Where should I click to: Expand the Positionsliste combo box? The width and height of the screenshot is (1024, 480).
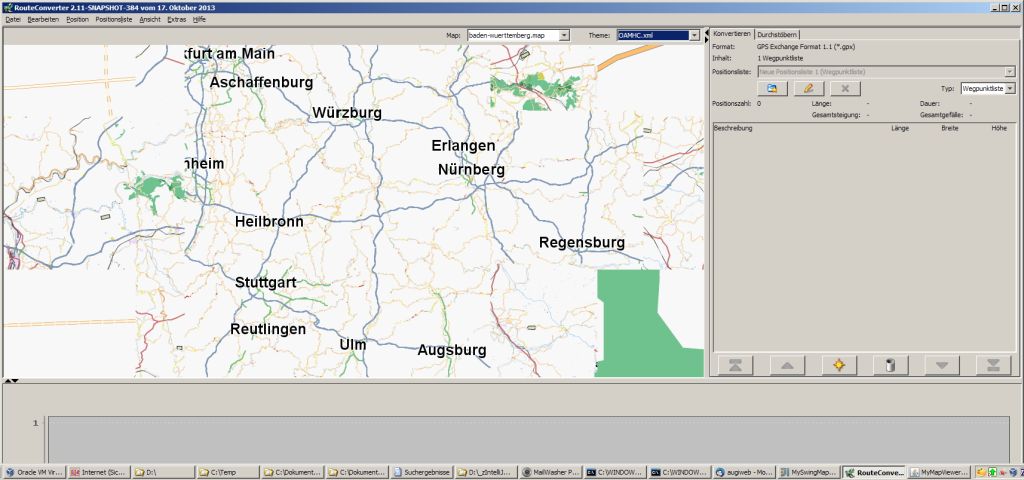(x=1010, y=71)
